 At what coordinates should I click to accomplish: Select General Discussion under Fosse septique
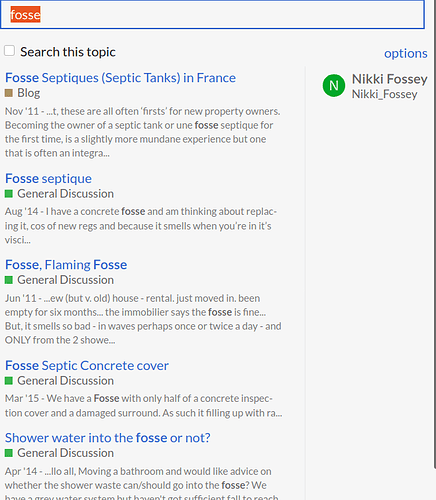click(65, 193)
